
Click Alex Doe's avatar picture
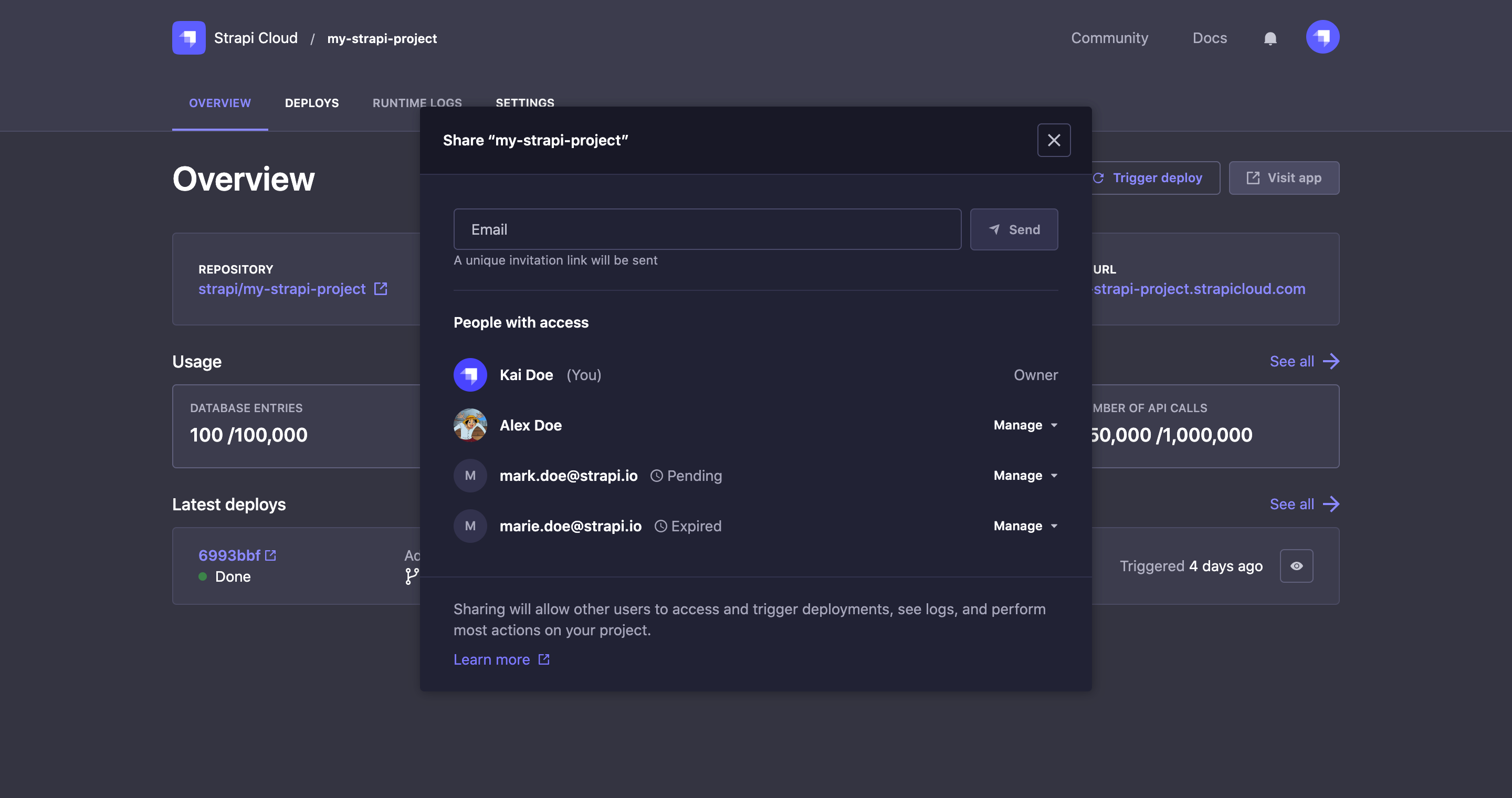(x=470, y=425)
